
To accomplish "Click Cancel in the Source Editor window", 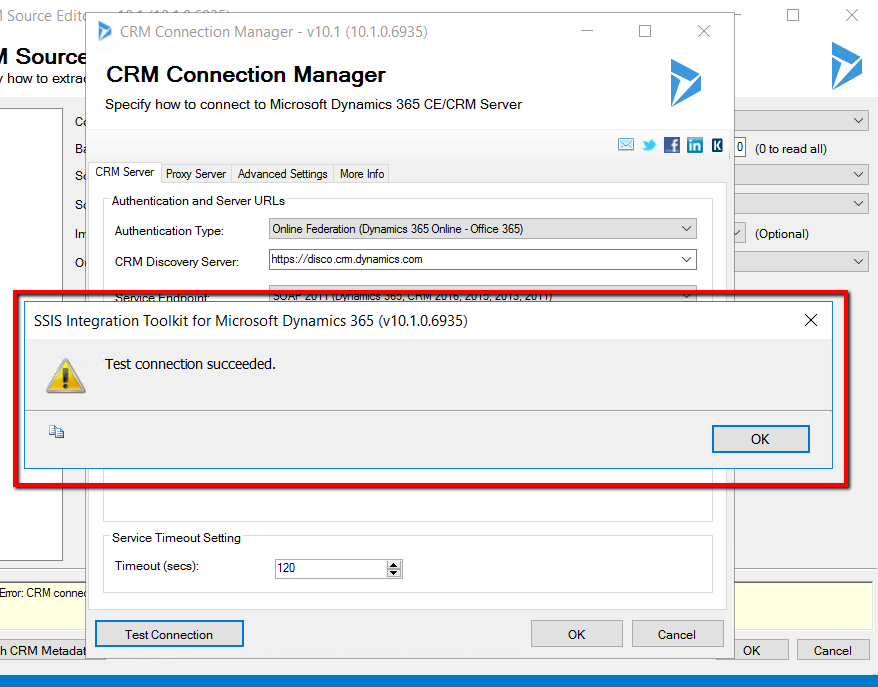I will click(833, 650).
